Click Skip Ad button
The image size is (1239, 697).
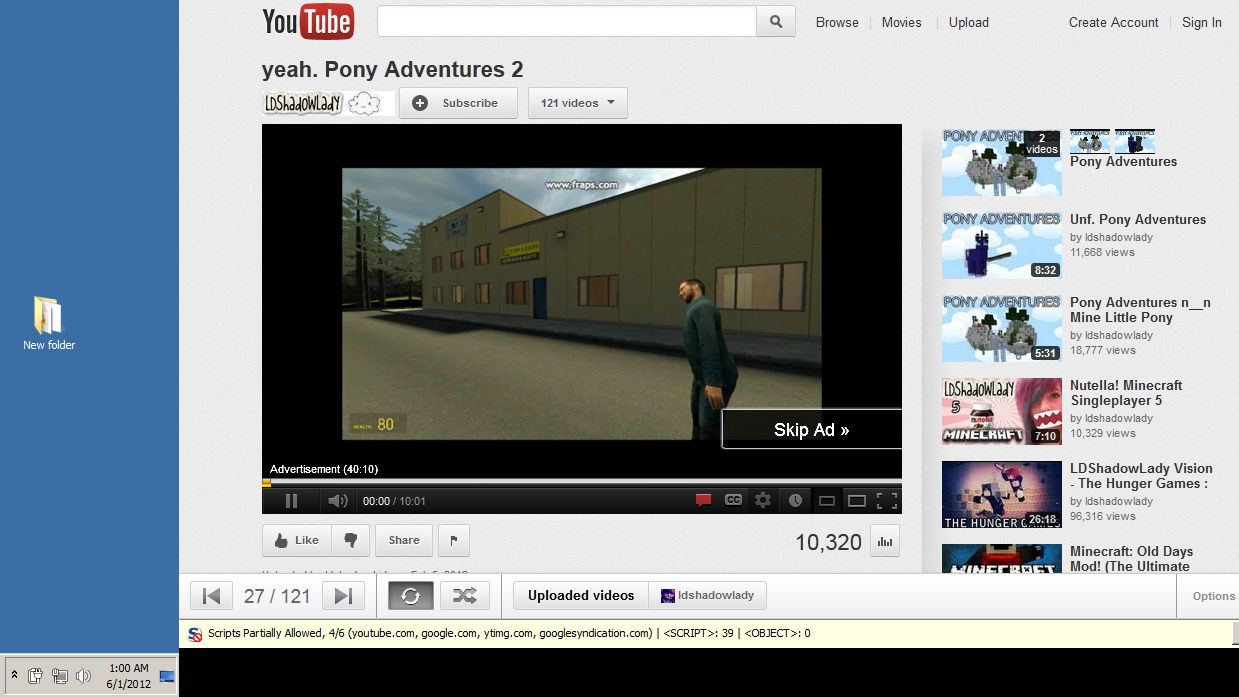coord(811,429)
